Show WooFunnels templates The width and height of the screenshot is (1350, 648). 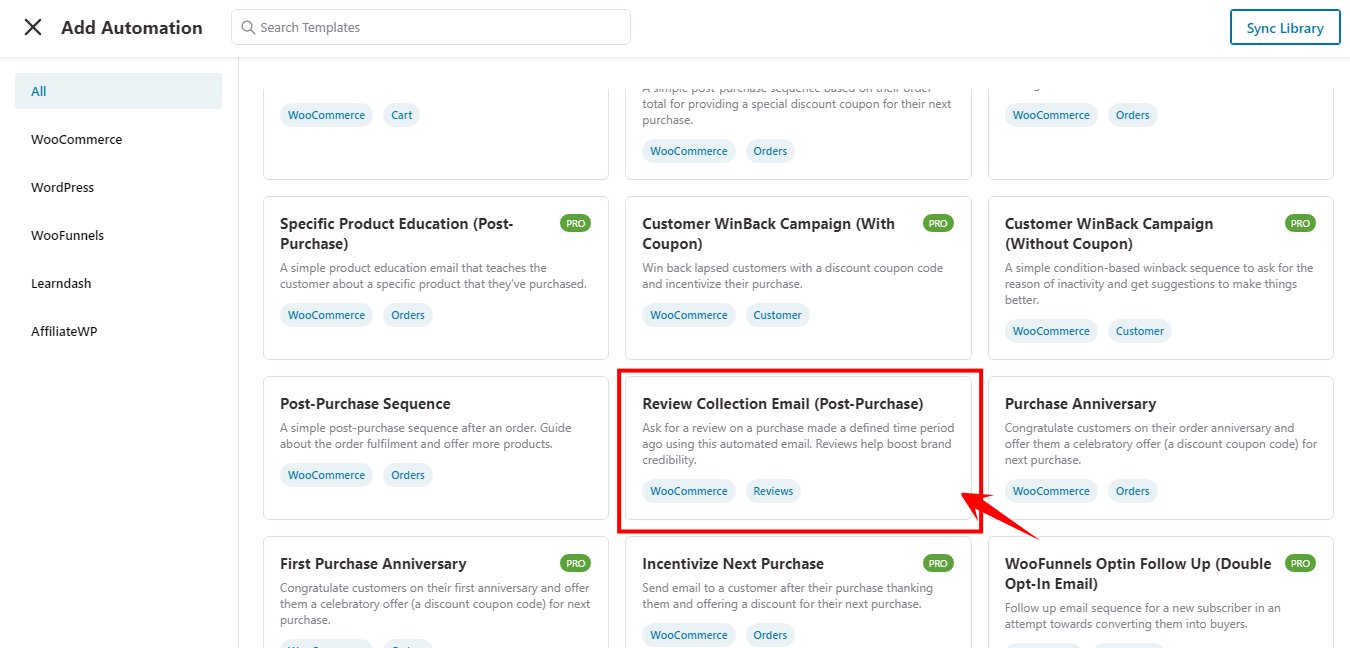click(x=67, y=235)
